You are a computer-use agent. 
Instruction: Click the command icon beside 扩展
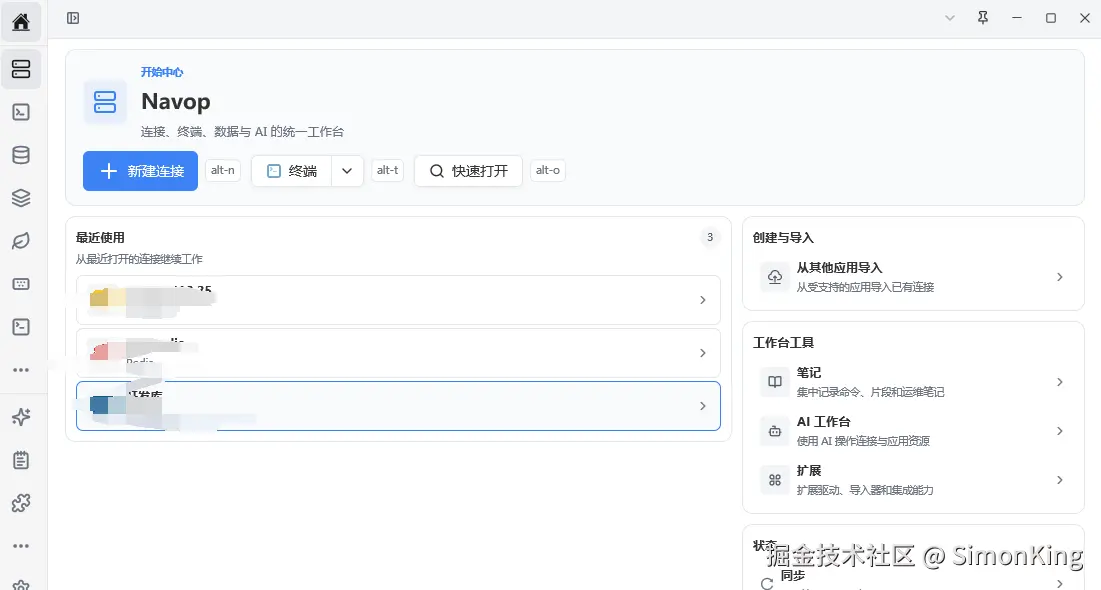[775, 480]
